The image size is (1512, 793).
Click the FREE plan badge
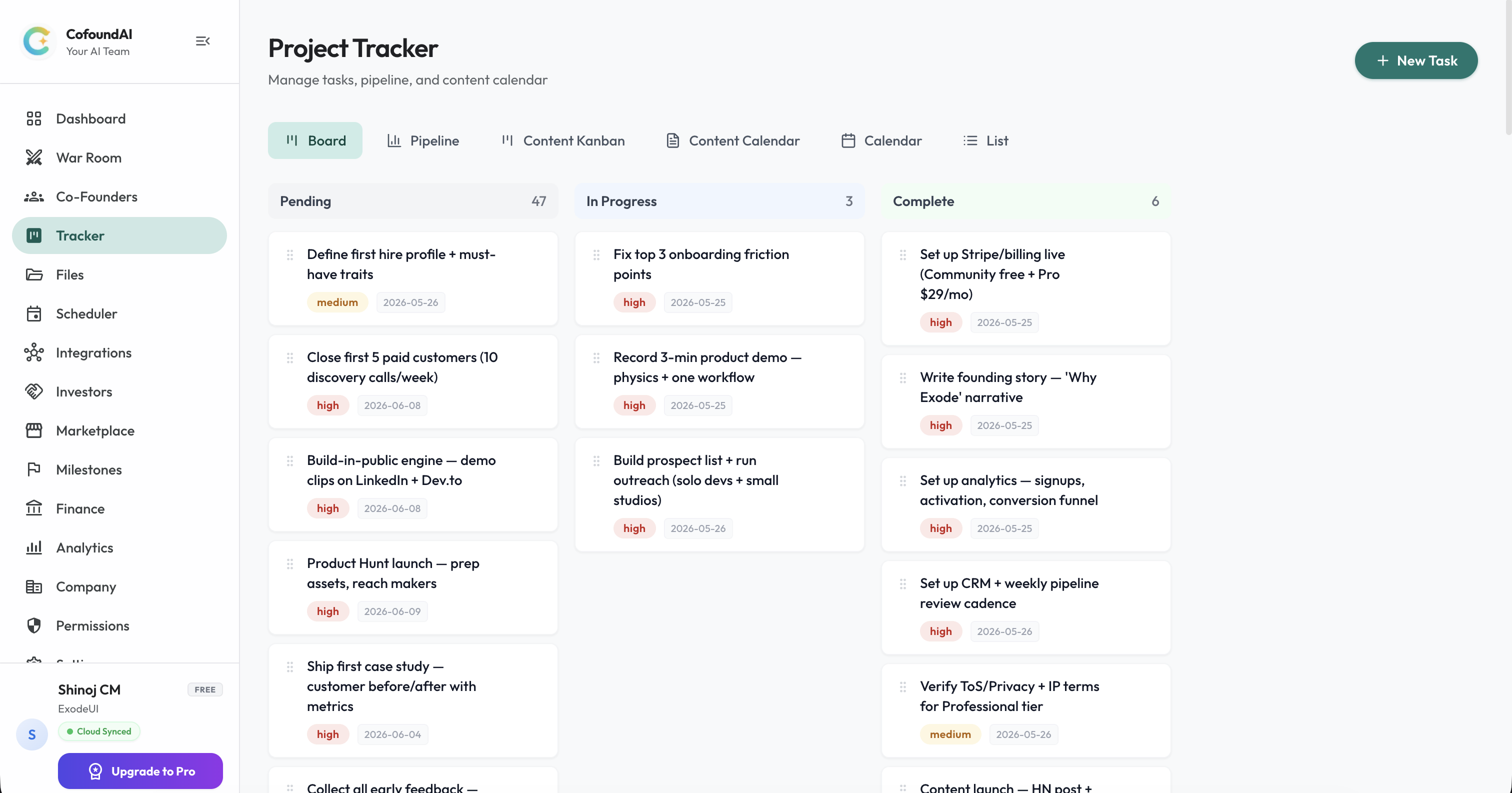point(205,689)
